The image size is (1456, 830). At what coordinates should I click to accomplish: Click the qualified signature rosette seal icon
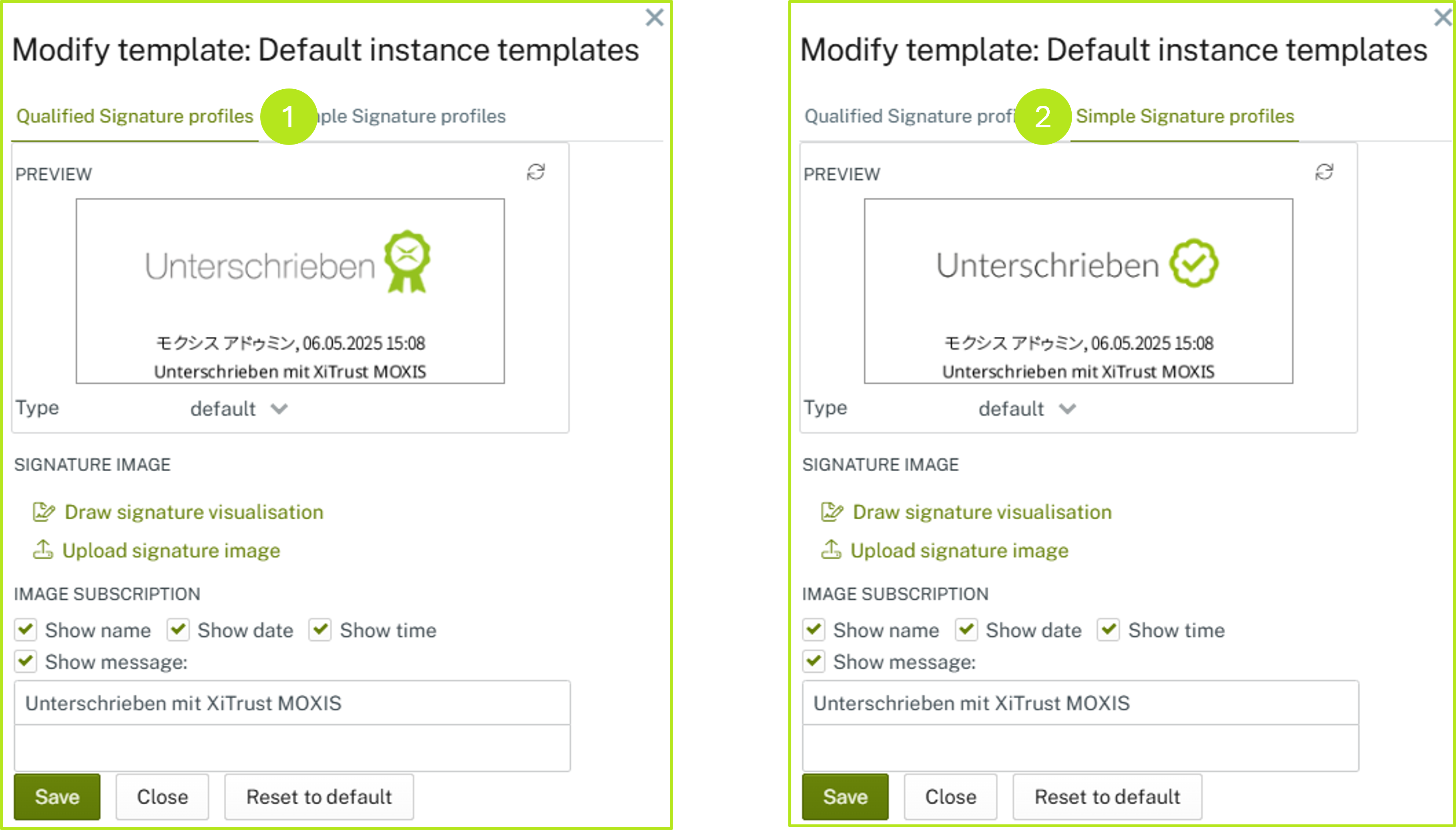click(x=407, y=261)
